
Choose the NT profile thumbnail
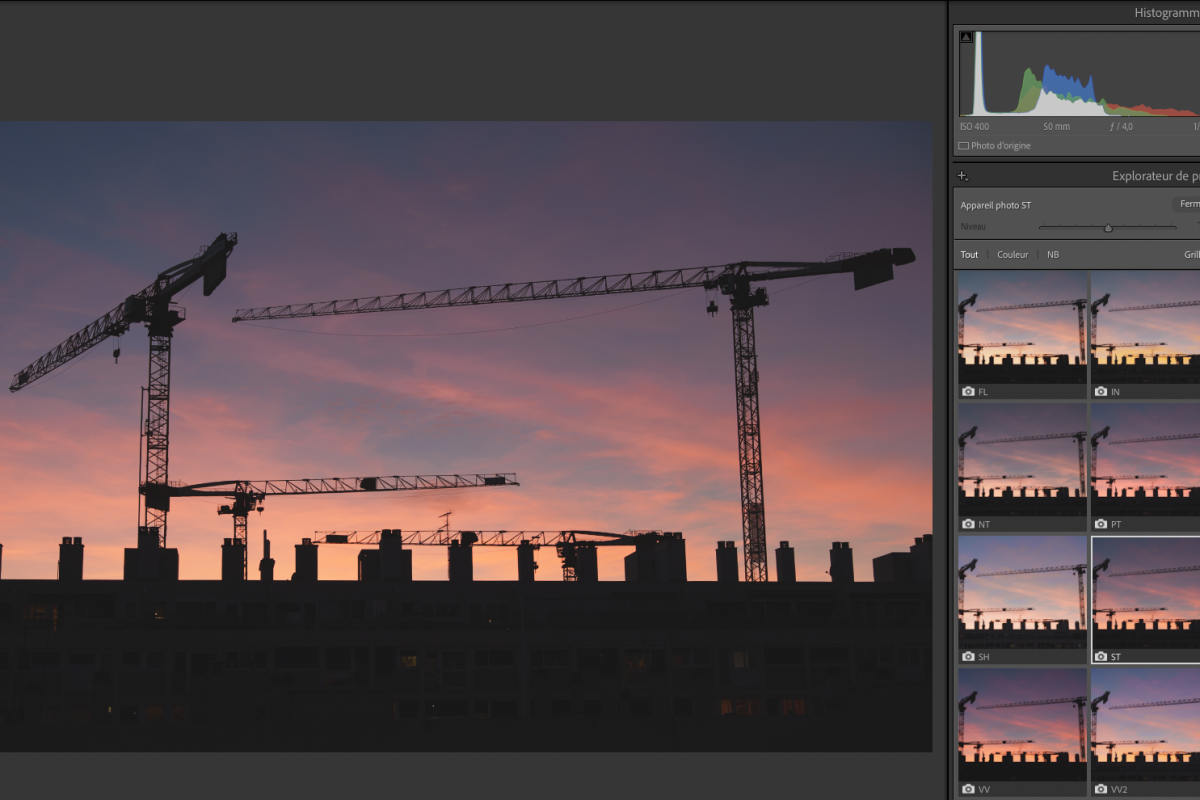pos(1022,468)
